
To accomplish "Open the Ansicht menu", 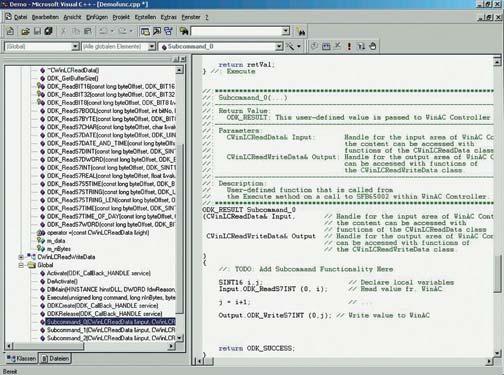I will point(72,17).
